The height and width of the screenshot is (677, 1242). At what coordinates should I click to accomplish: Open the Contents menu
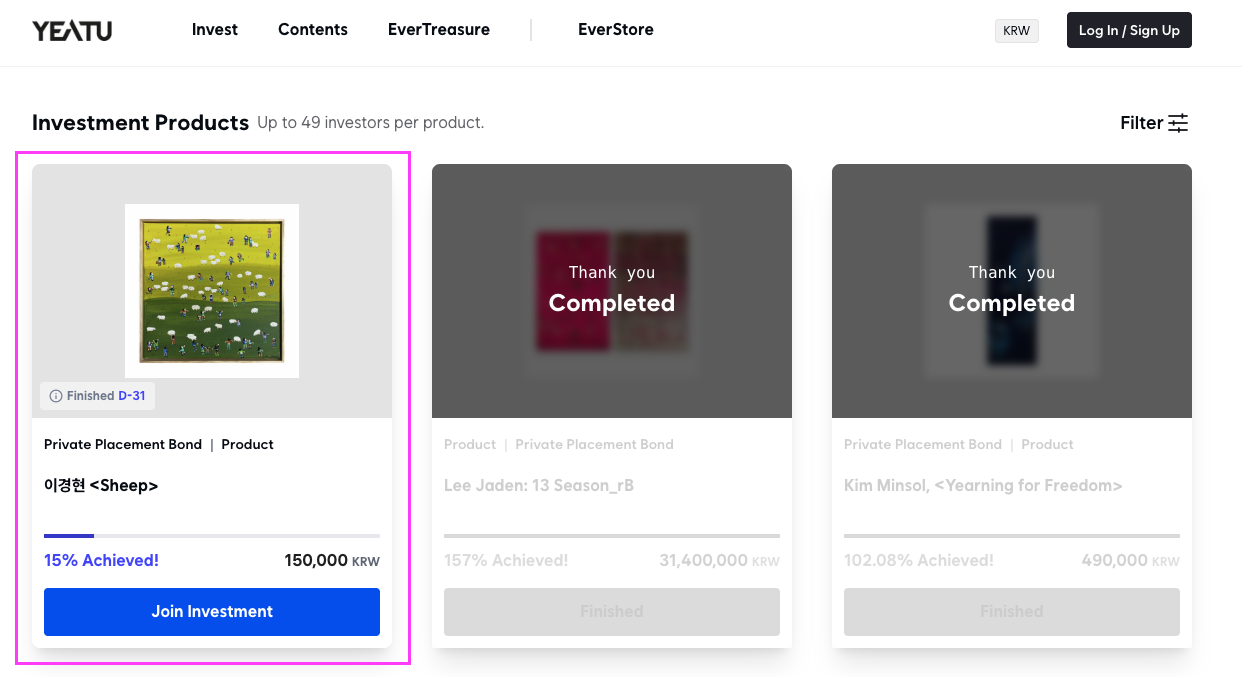(x=313, y=30)
